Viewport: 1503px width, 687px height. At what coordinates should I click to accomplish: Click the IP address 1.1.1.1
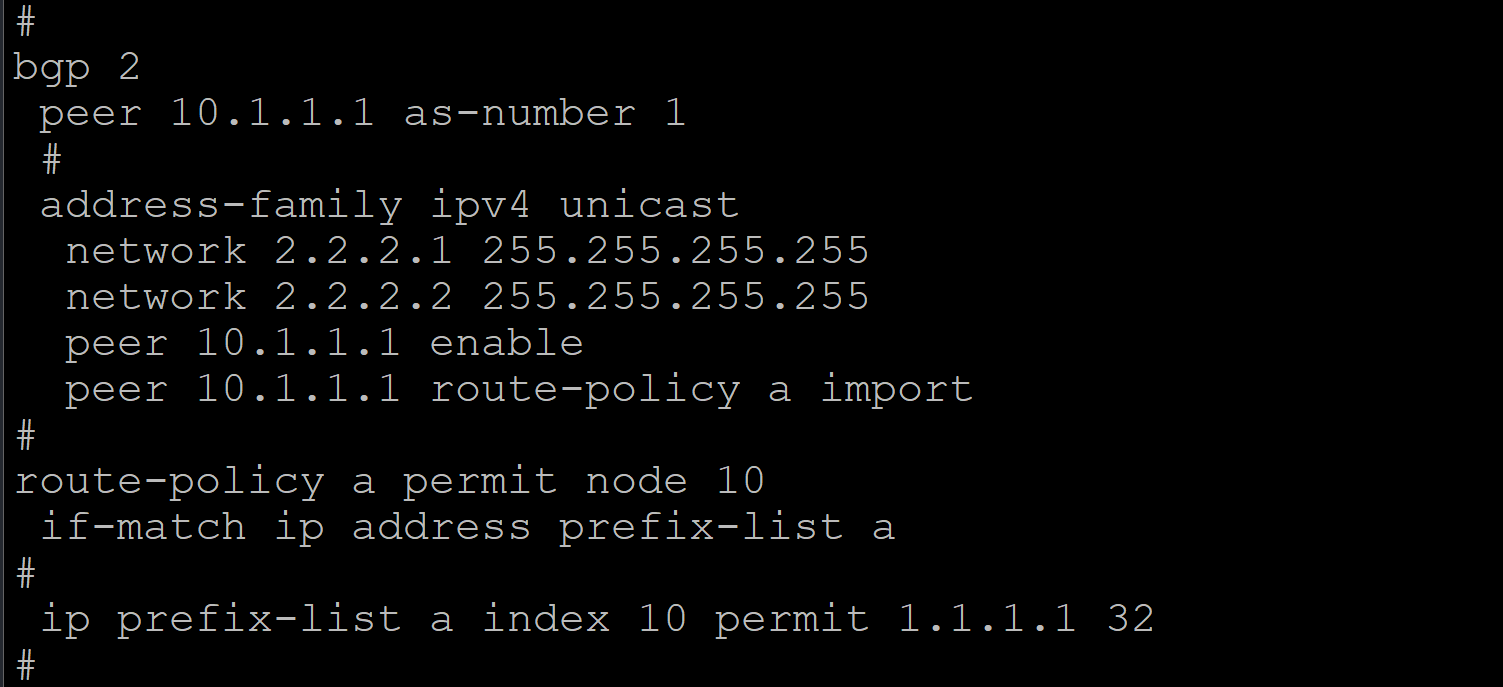986,619
